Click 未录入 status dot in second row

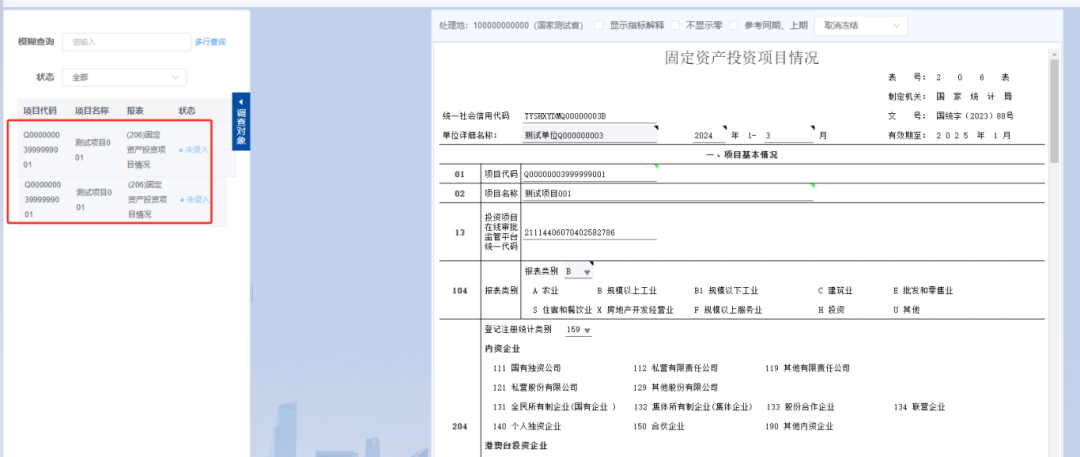(x=181, y=200)
